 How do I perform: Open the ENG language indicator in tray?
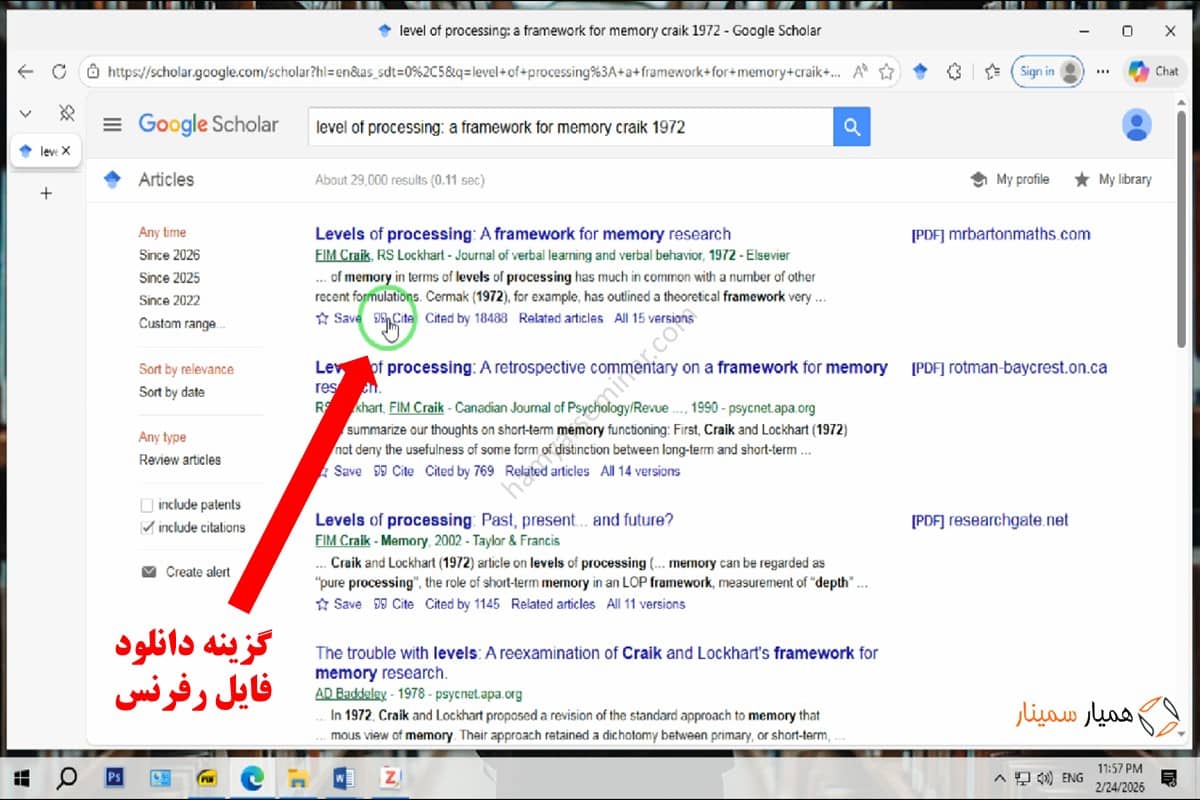(1072, 777)
